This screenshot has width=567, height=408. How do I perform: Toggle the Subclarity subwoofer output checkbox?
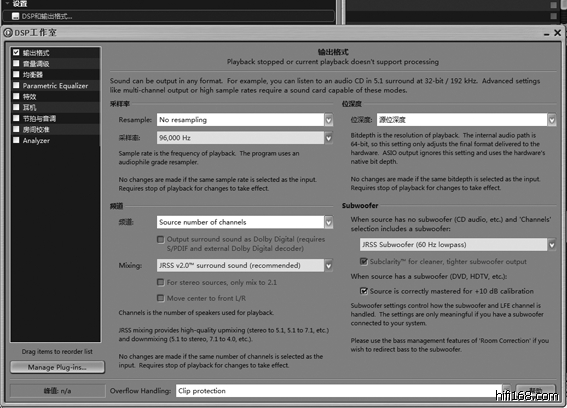[364, 261]
